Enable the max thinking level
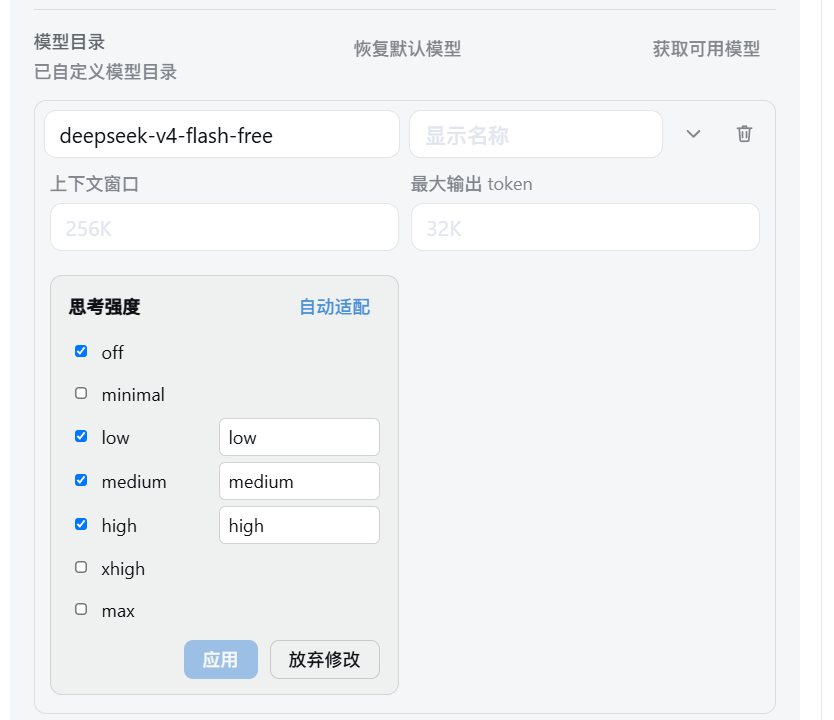This screenshot has height=720, width=834. [x=81, y=609]
